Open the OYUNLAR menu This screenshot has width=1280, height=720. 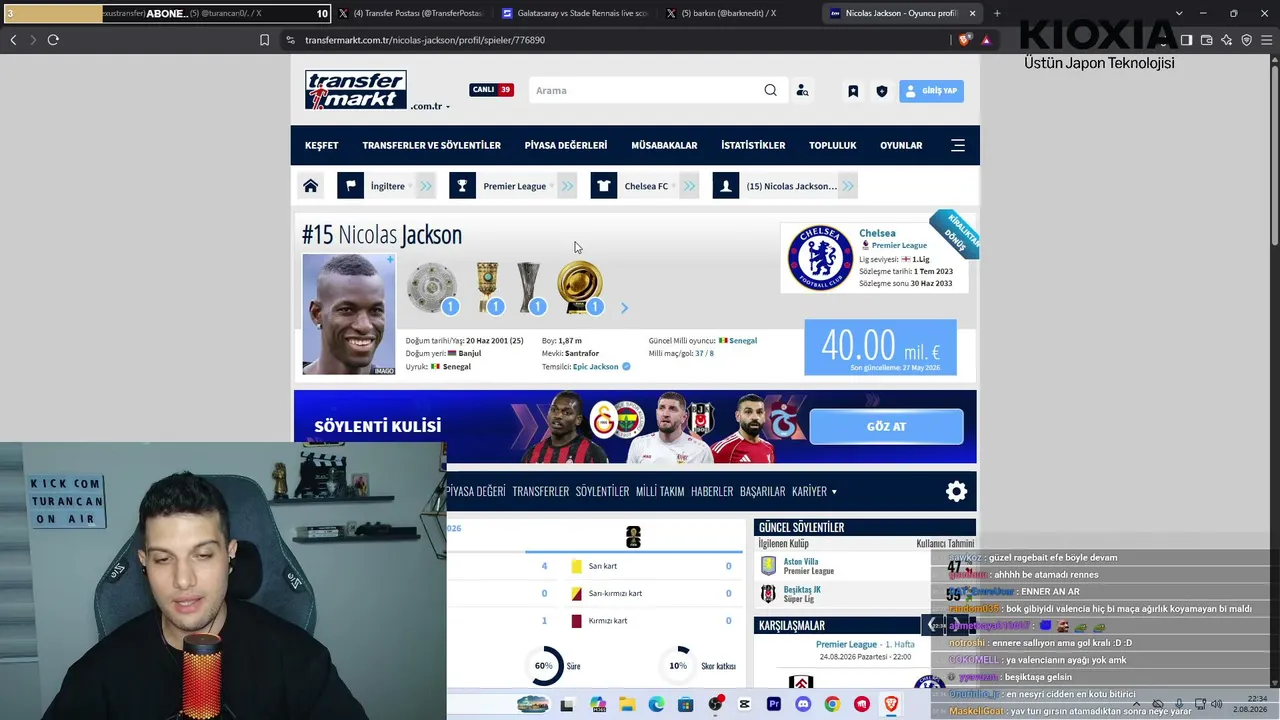901,145
